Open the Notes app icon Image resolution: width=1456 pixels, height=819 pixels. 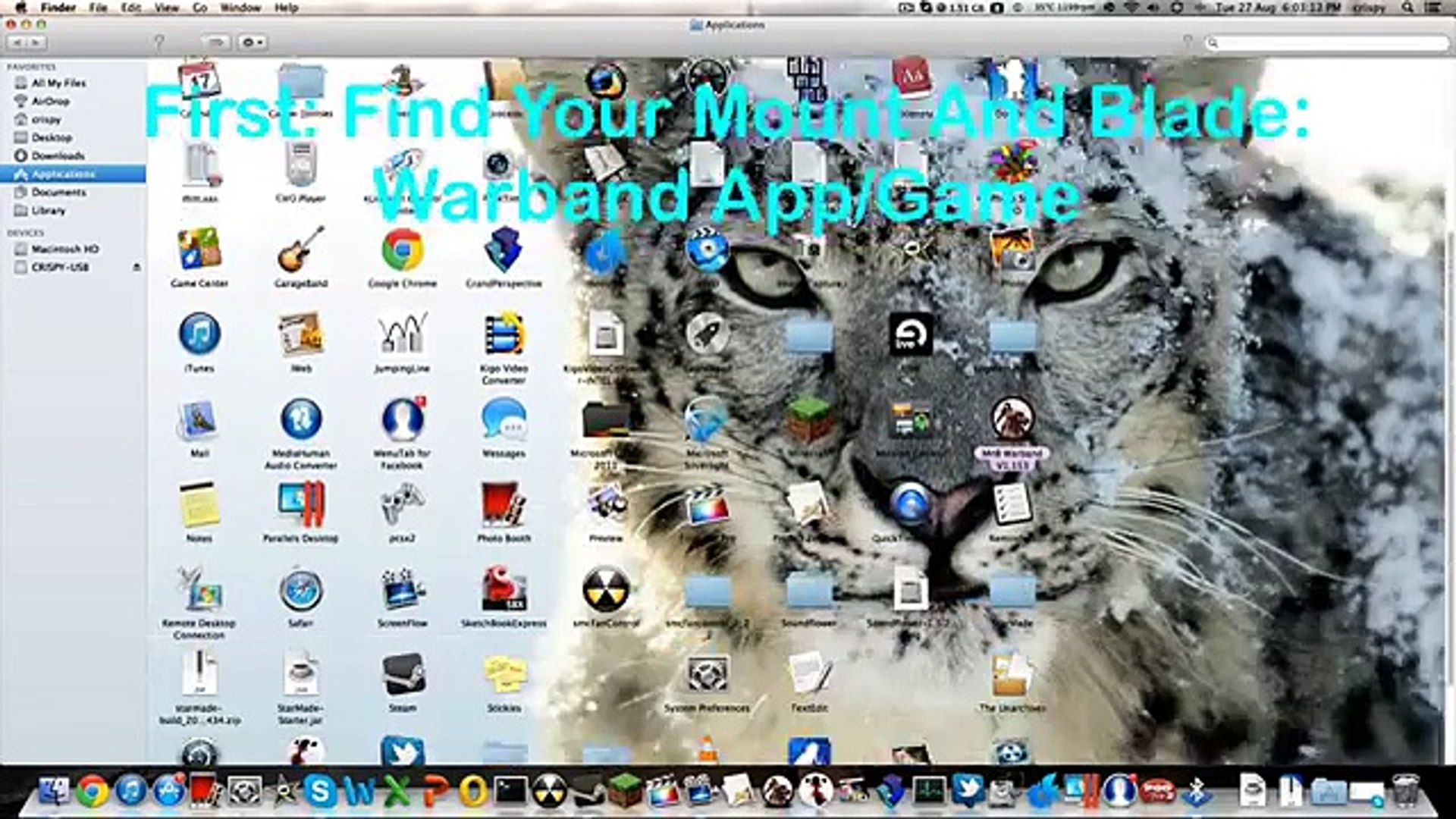point(199,504)
